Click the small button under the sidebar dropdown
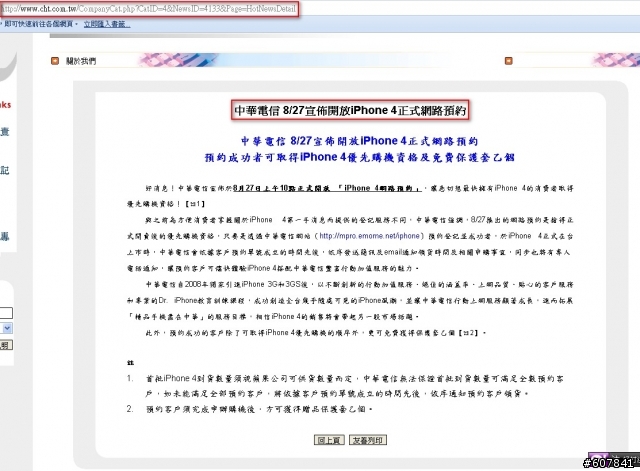 pyautogui.click(x=6, y=345)
